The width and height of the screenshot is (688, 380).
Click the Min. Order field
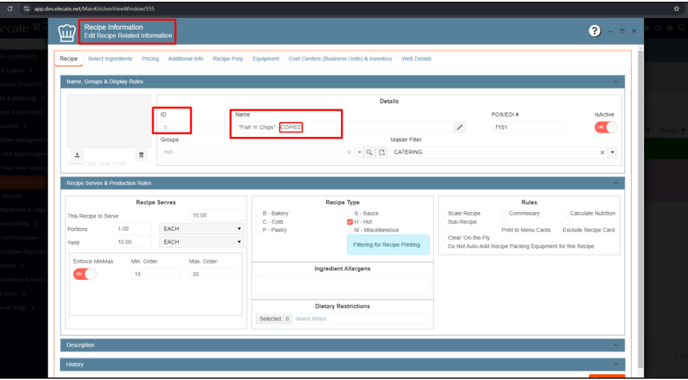pos(156,274)
